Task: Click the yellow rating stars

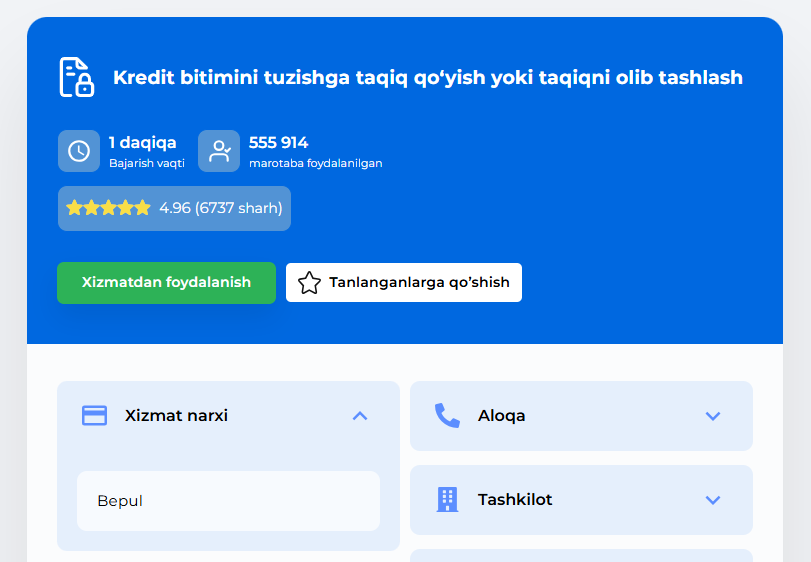Action: (108, 208)
